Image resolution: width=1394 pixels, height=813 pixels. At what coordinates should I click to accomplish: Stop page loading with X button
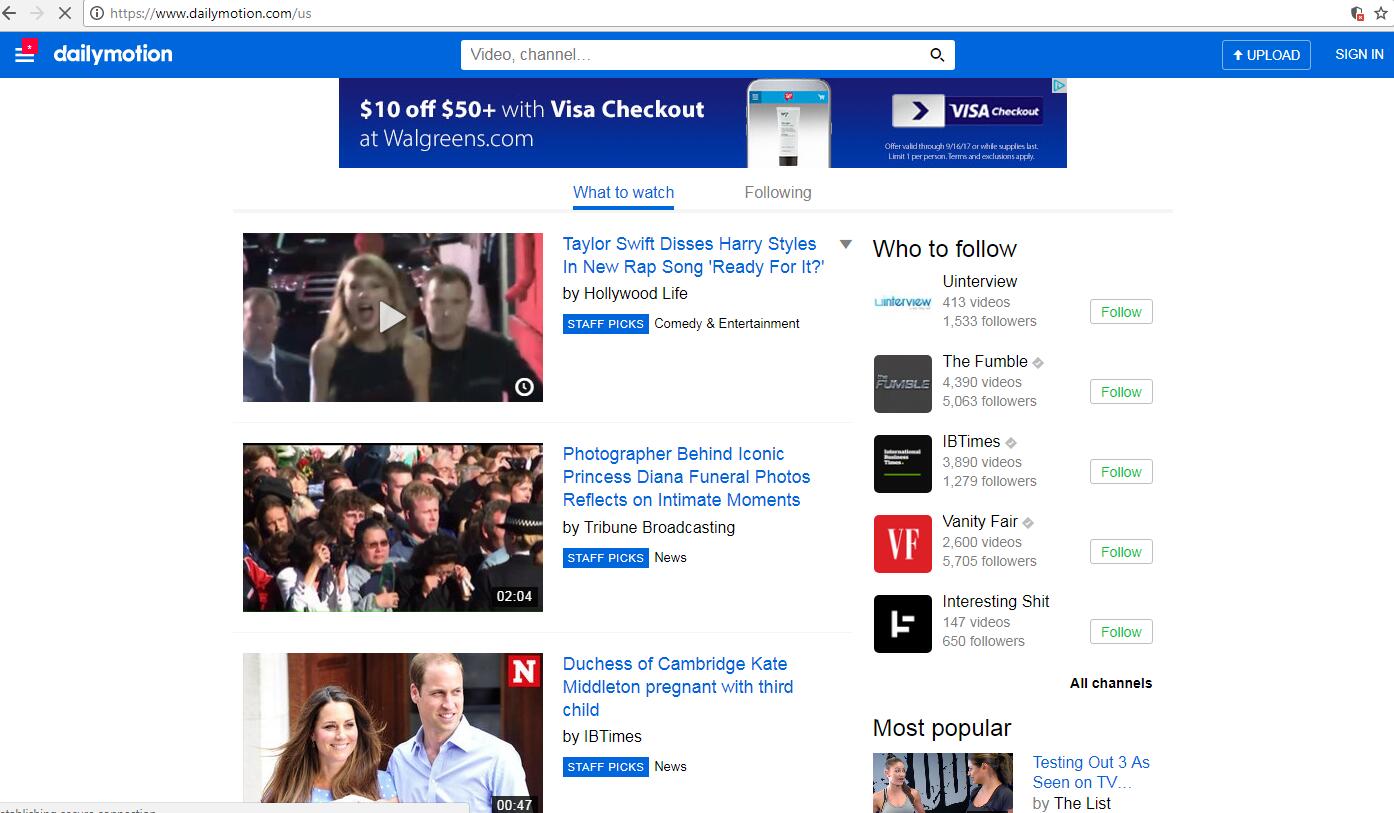pyautogui.click(x=63, y=13)
